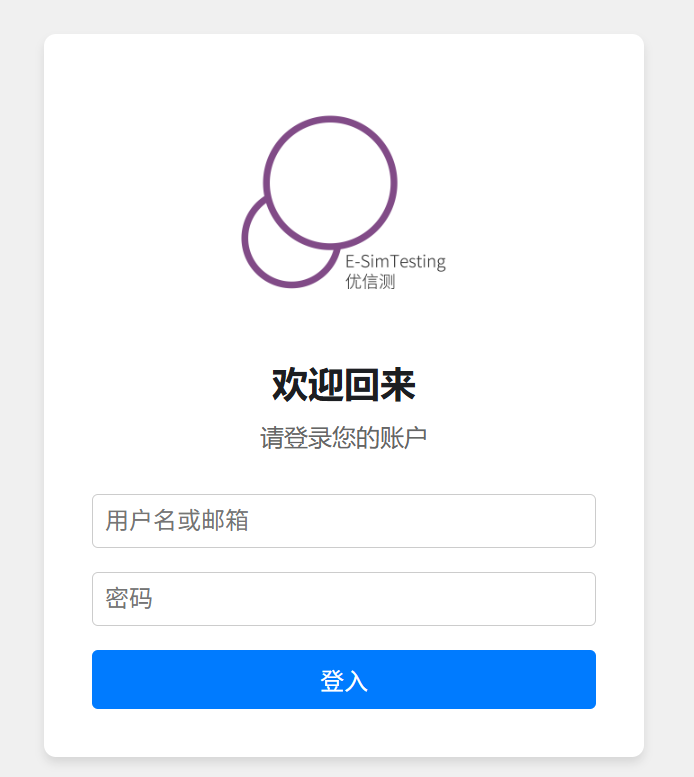Focus the 密码 password field
The width and height of the screenshot is (694, 777).
pyautogui.click(x=344, y=599)
